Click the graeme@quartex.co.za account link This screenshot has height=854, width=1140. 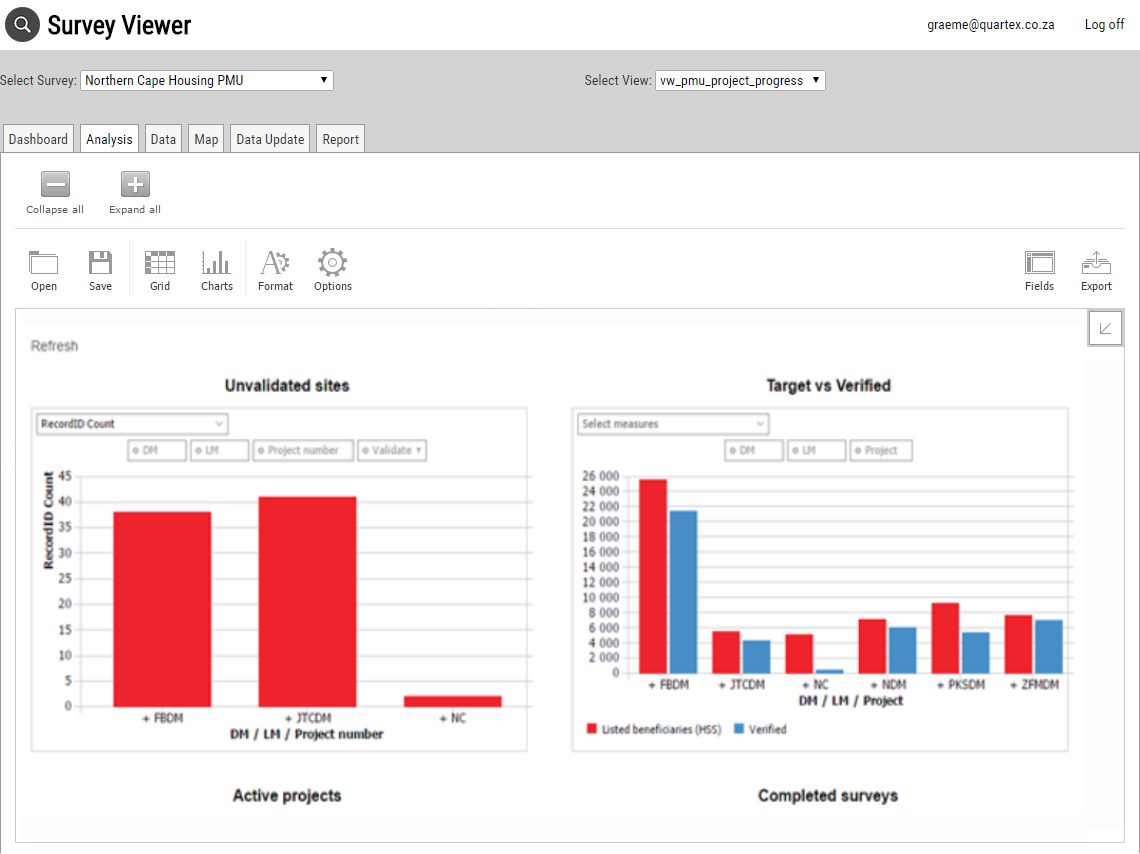tap(990, 25)
